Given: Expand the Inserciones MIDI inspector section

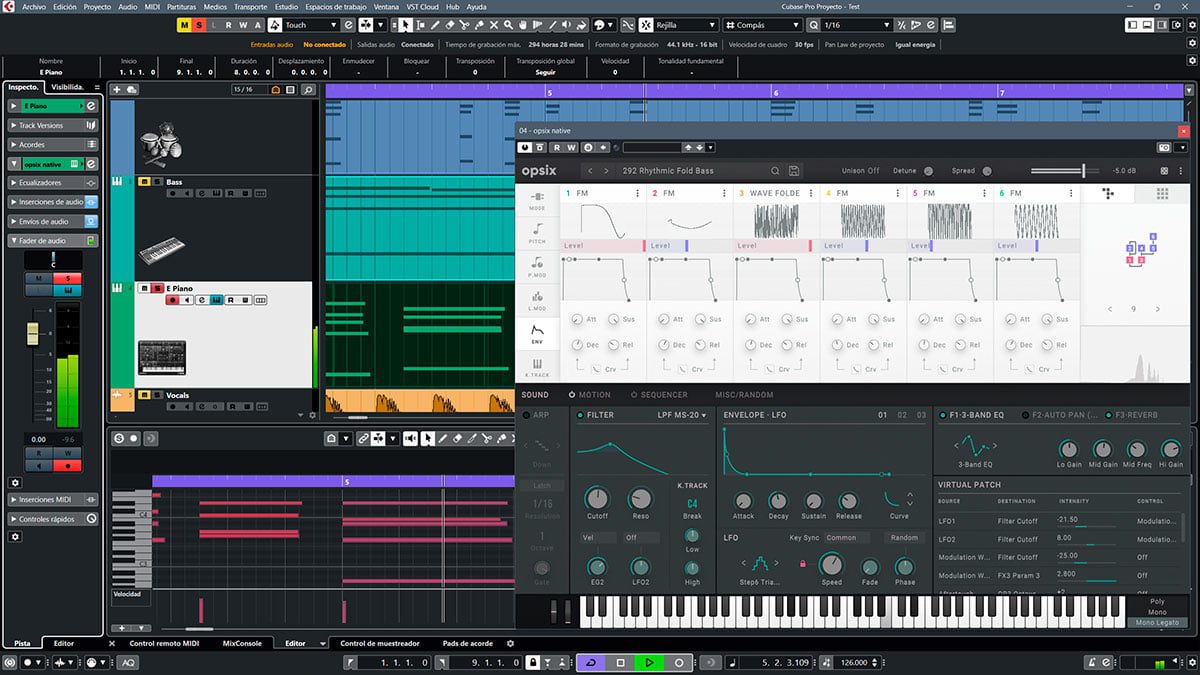Looking at the screenshot, I should pyautogui.click(x=54, y=499).
